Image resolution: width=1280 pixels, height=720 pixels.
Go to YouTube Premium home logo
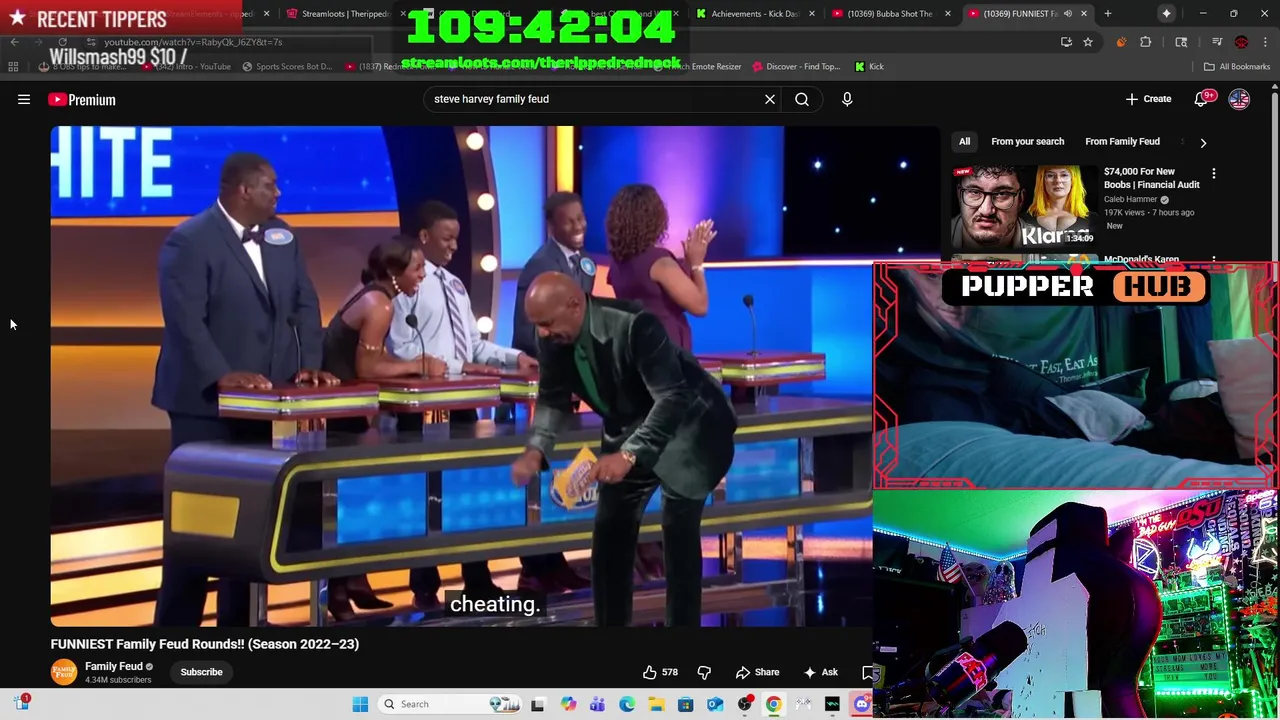[82, 99]
